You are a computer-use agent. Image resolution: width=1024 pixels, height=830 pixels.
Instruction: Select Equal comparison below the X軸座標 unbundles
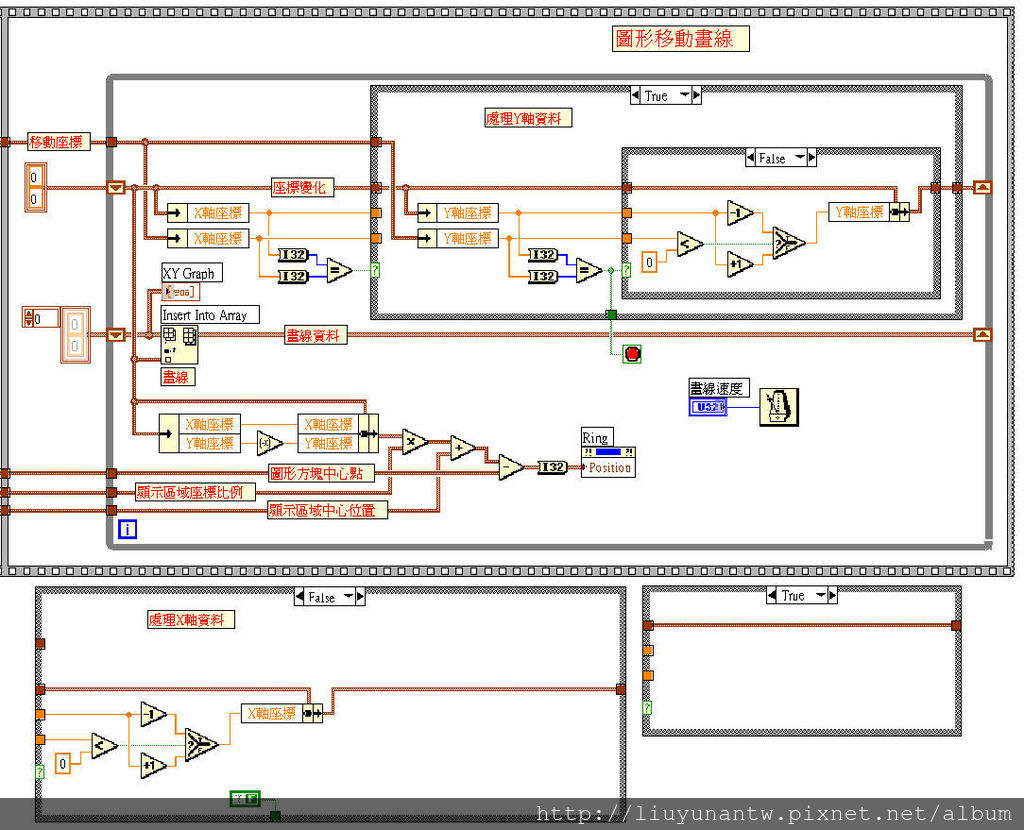[x=339, y=270]
